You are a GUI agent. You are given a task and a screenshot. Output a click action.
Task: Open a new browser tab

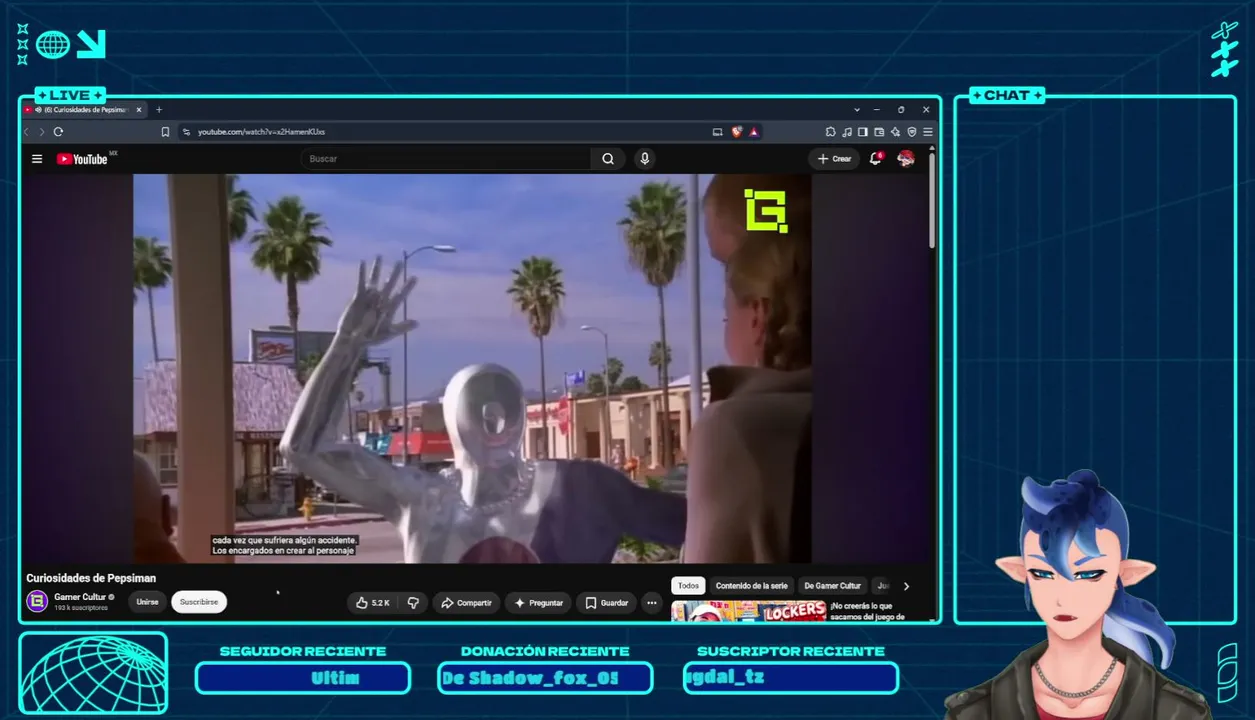click(159, 110)
